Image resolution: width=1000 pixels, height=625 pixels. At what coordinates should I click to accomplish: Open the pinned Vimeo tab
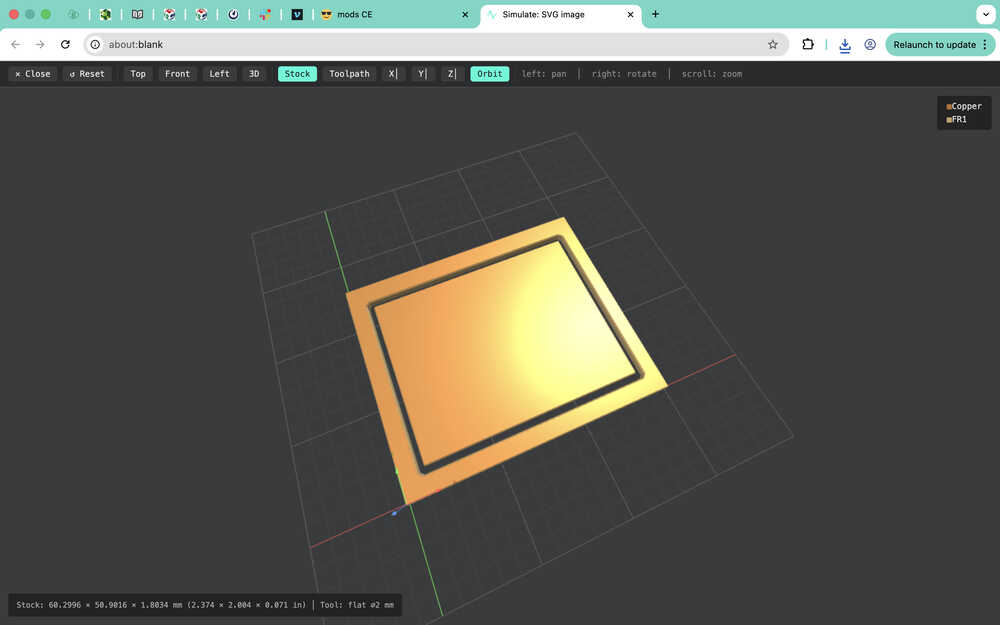297,14
